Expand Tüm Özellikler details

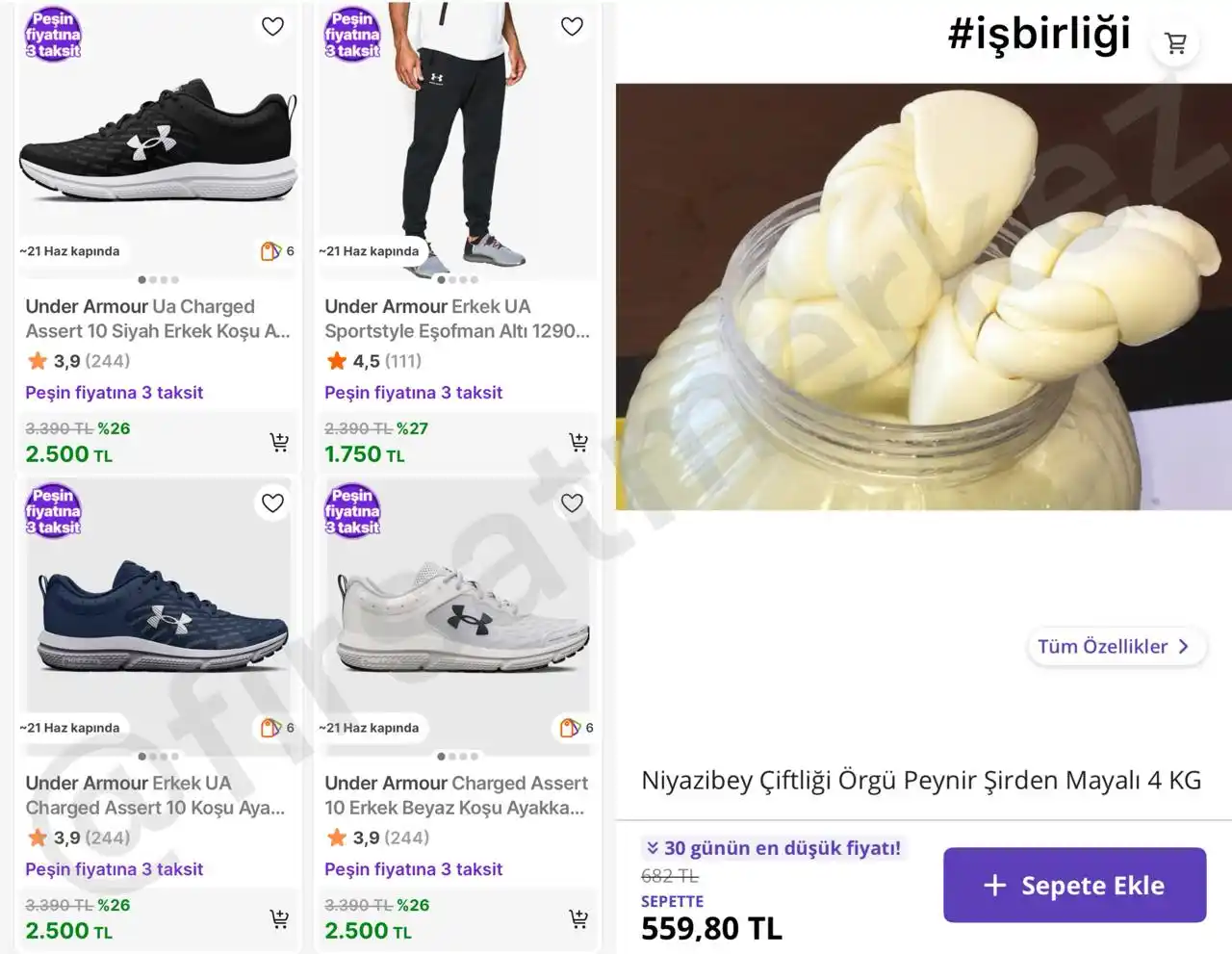1113,647
